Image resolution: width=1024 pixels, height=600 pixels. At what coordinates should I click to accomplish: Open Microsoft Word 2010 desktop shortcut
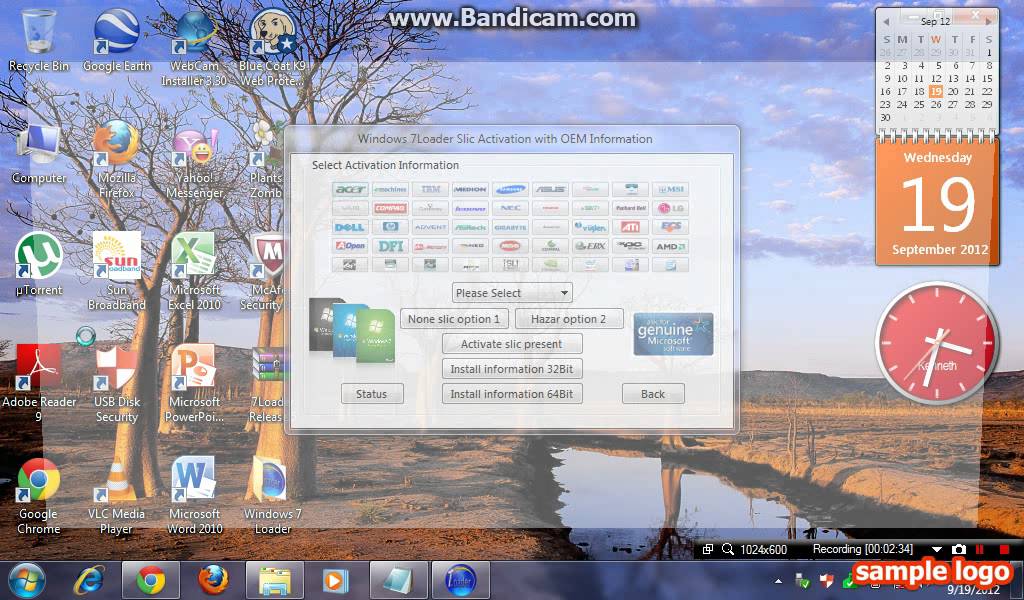[x=195, y=496]
